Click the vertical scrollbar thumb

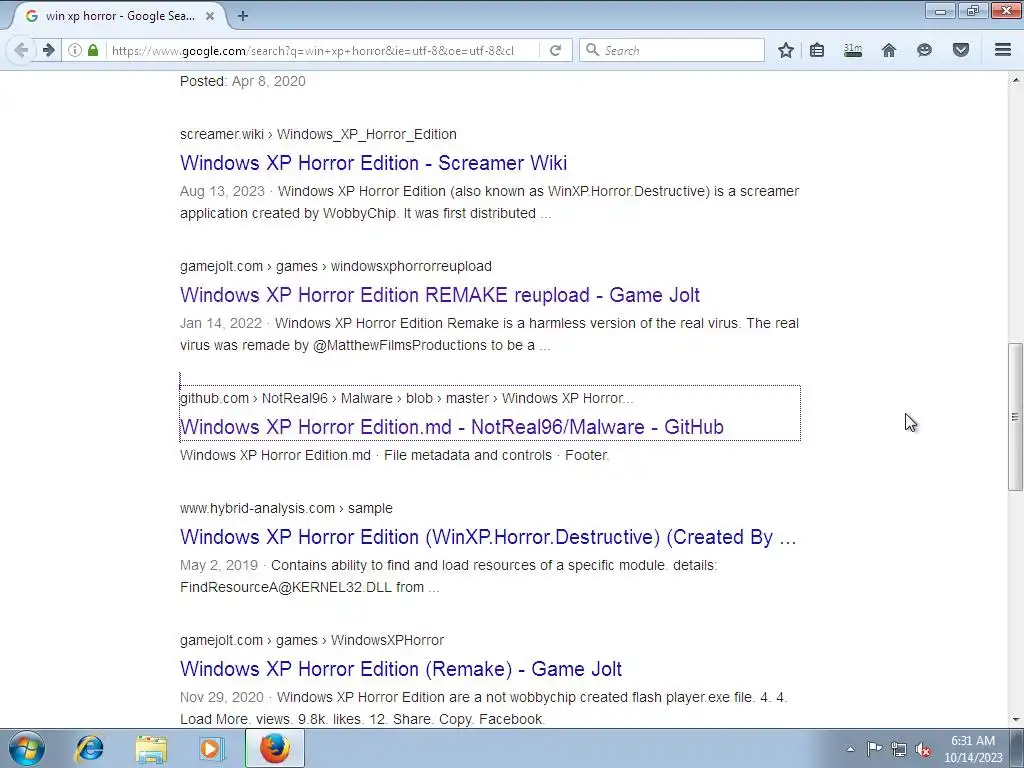pos(1015,417)
